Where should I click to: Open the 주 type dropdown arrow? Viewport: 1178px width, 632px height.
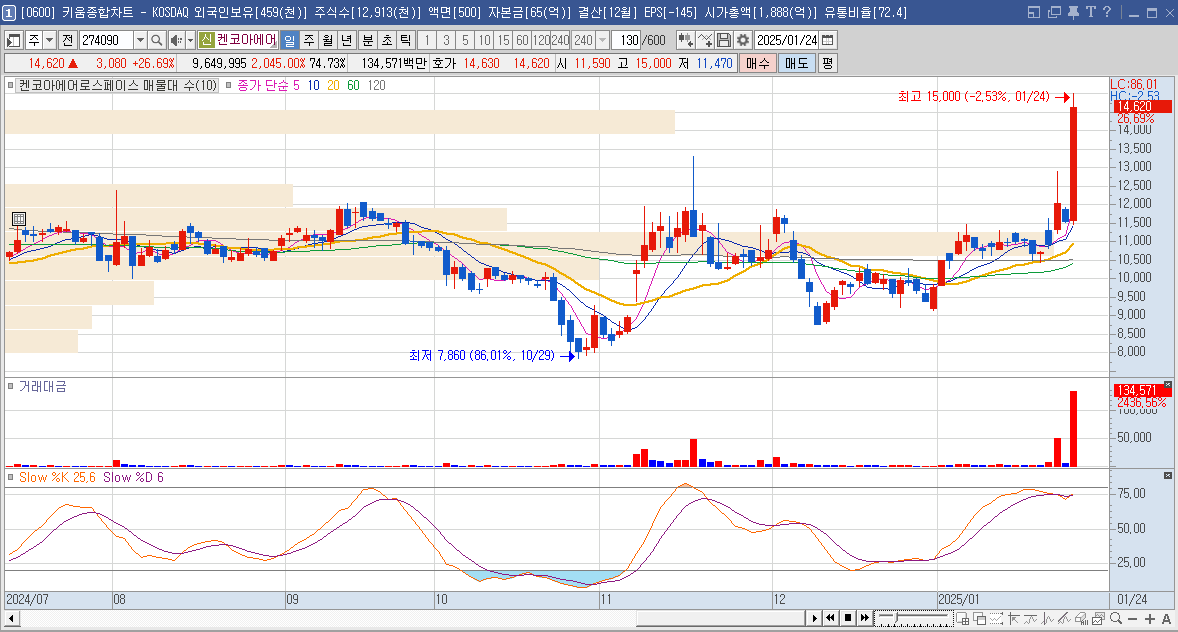click(50, 40)
